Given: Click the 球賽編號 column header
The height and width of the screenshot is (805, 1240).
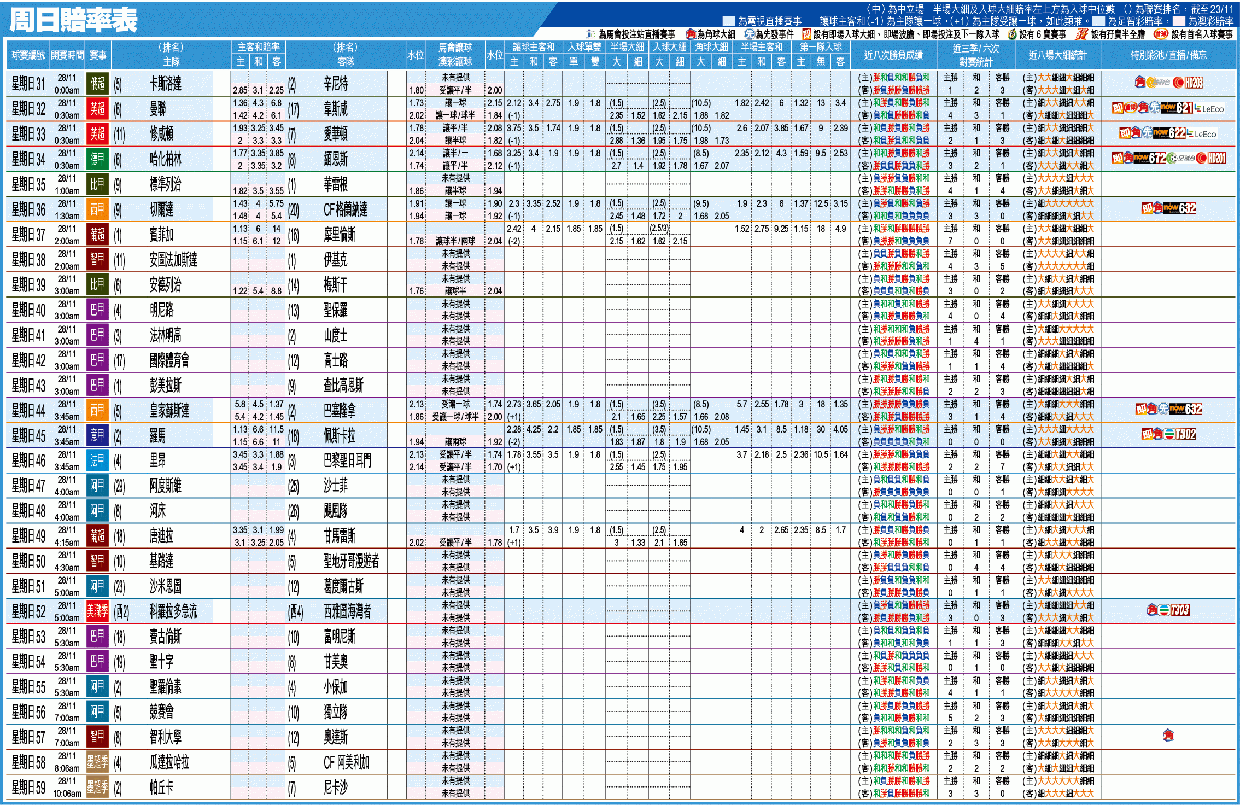Looking at the screenshot, I should [x=26, y=54].
